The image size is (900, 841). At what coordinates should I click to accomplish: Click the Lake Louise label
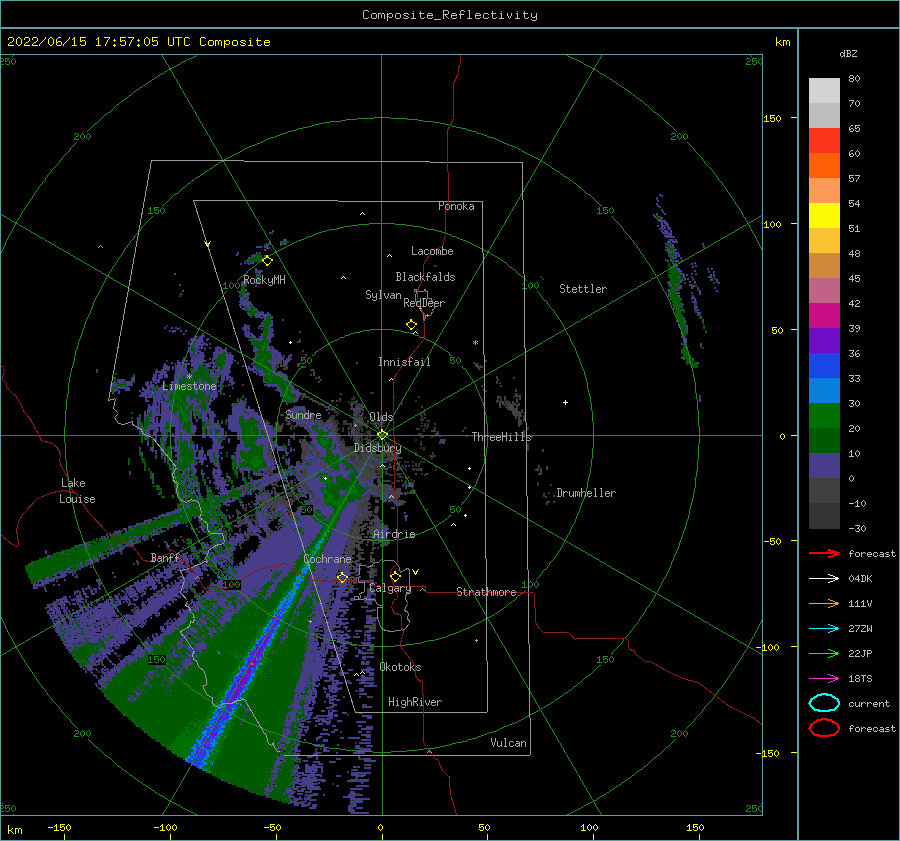77,491
